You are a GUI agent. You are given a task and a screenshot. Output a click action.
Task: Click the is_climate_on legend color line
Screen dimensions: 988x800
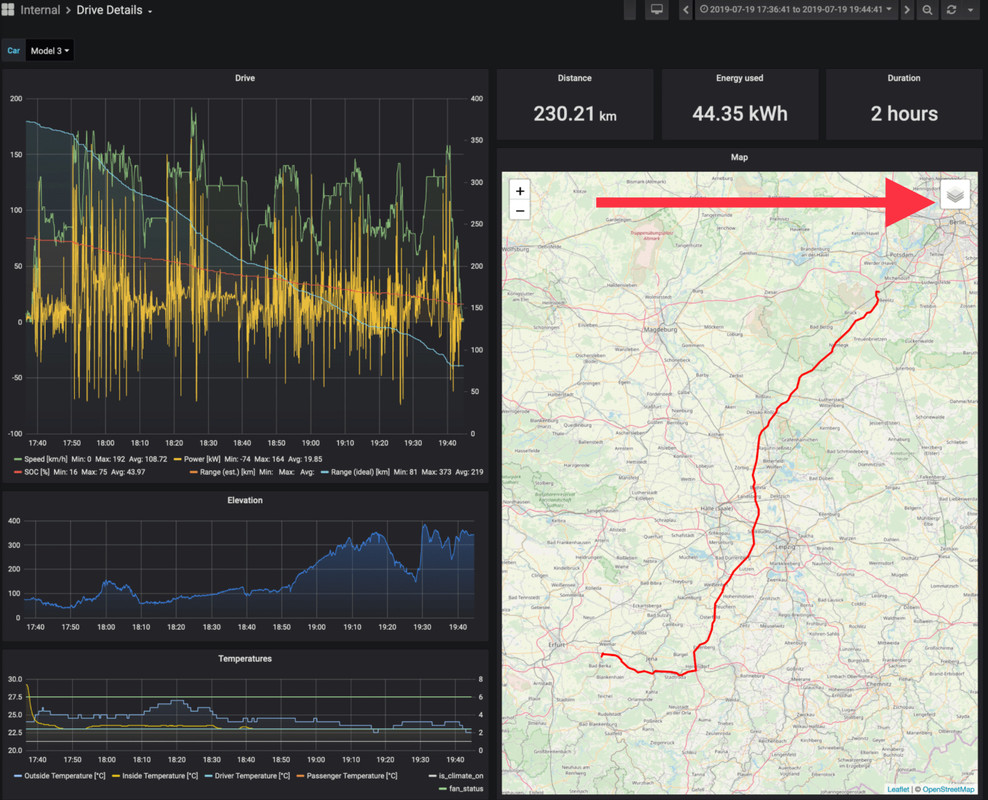click(x=432, y=776)
